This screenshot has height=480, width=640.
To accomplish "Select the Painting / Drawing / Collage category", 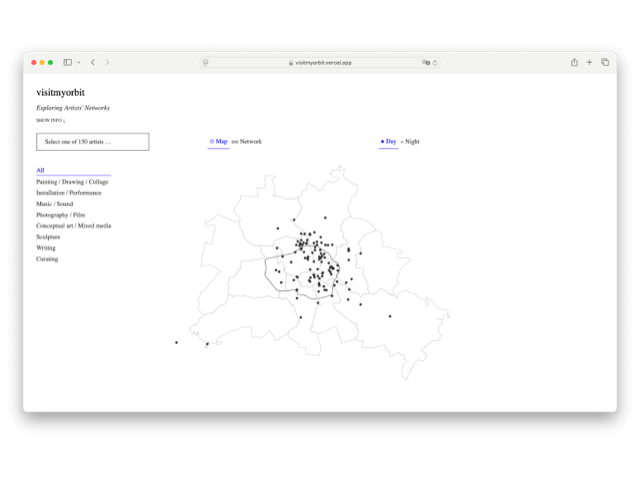I will tap(72, 182).
